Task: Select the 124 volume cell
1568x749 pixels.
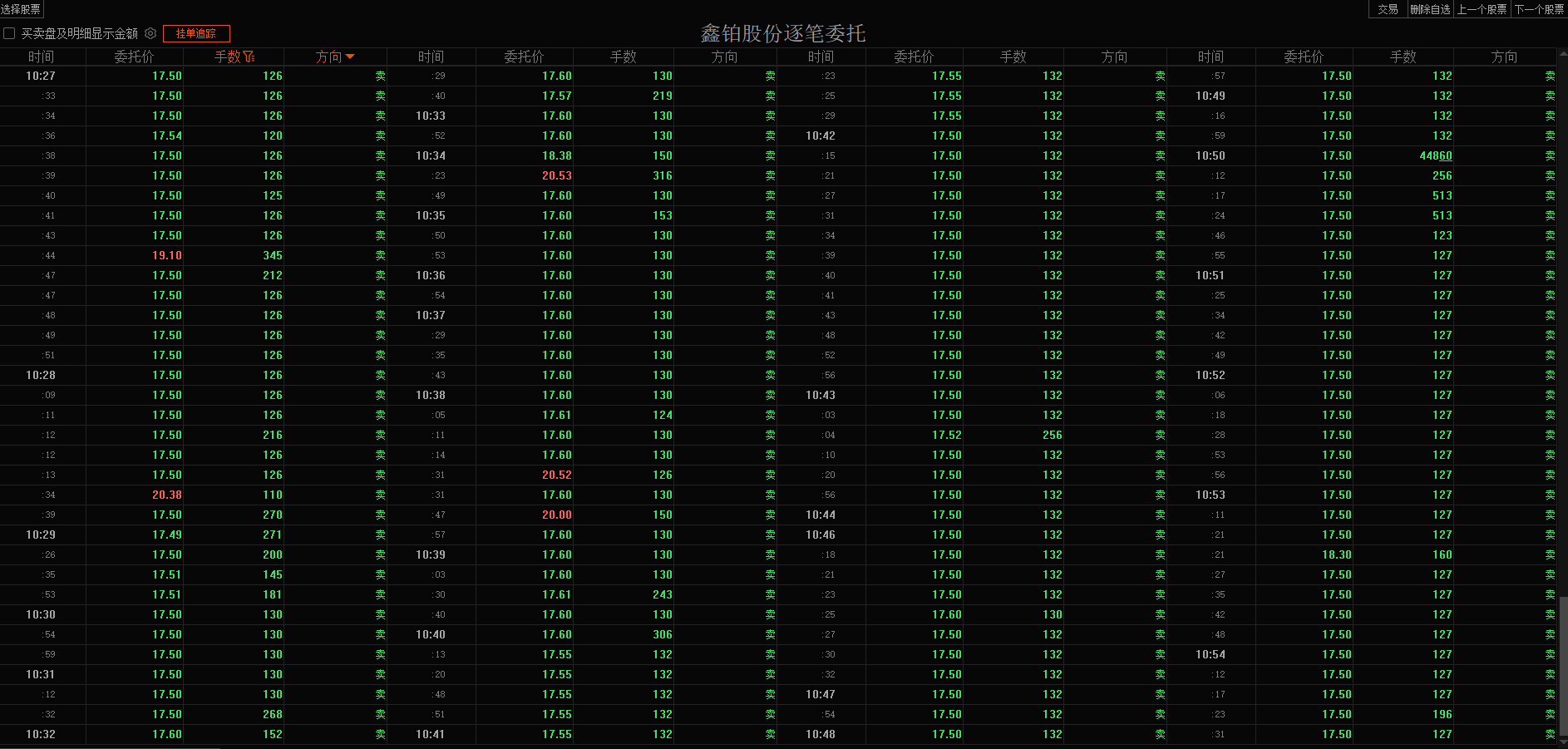Action: click(x=663, y=415)
